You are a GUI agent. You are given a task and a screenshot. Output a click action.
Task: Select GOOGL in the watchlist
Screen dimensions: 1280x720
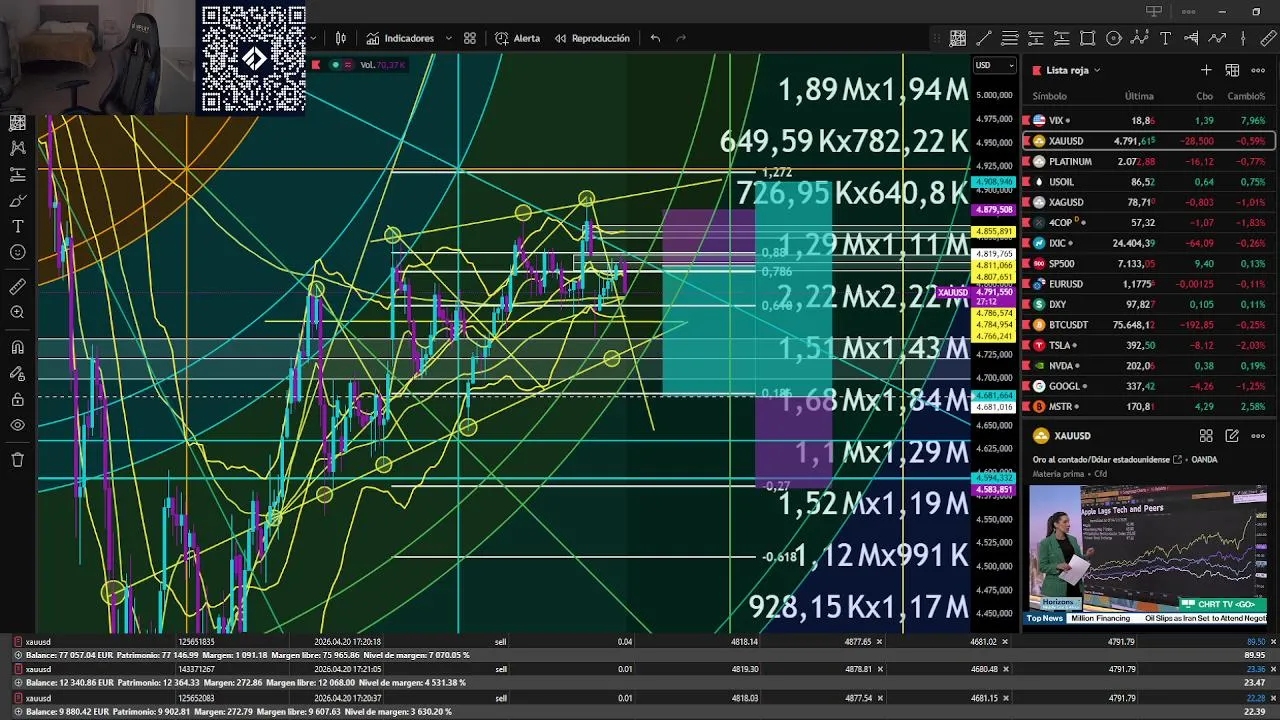click(x=1148, y=386)
